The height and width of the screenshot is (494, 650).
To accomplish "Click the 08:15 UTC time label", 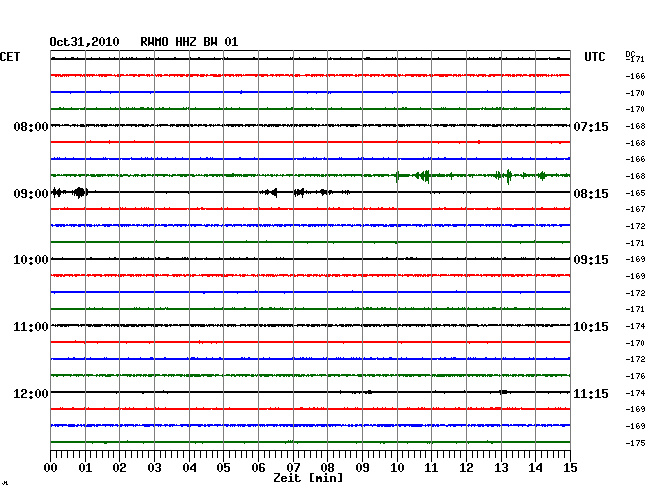I will [x=591, y=194].
